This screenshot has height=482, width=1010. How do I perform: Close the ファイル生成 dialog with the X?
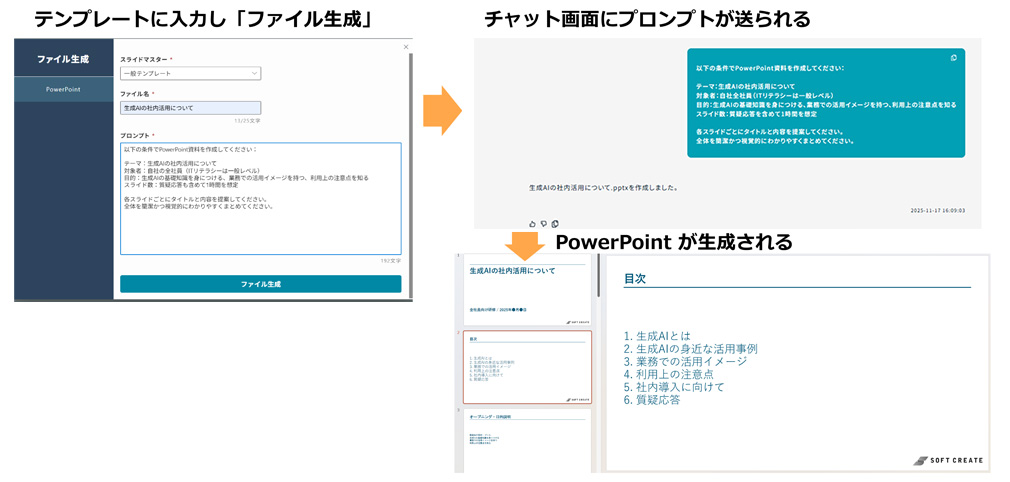click(x=405, y=46)
